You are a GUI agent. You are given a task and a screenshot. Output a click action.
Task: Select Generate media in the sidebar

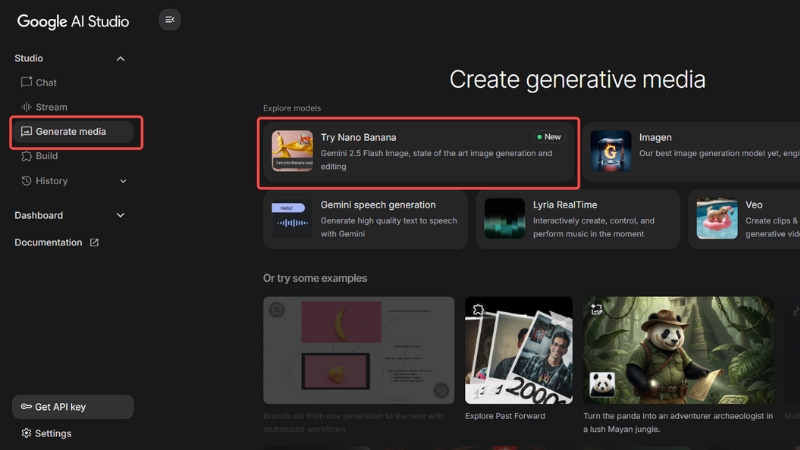coord(72,132)
